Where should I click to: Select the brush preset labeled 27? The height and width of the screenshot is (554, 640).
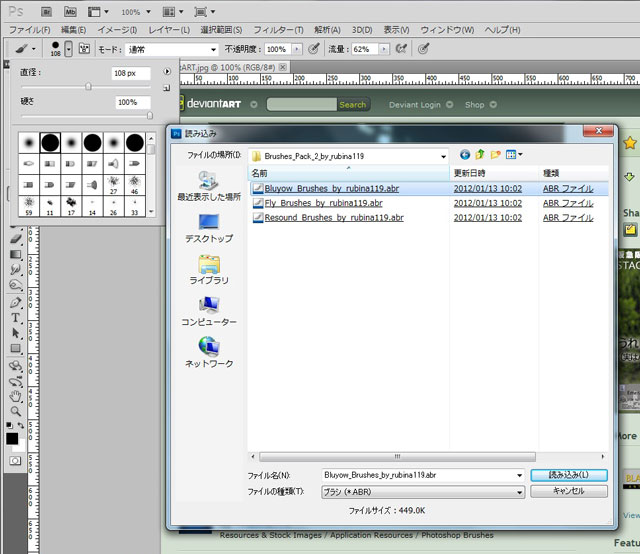[x=113, y=185]
